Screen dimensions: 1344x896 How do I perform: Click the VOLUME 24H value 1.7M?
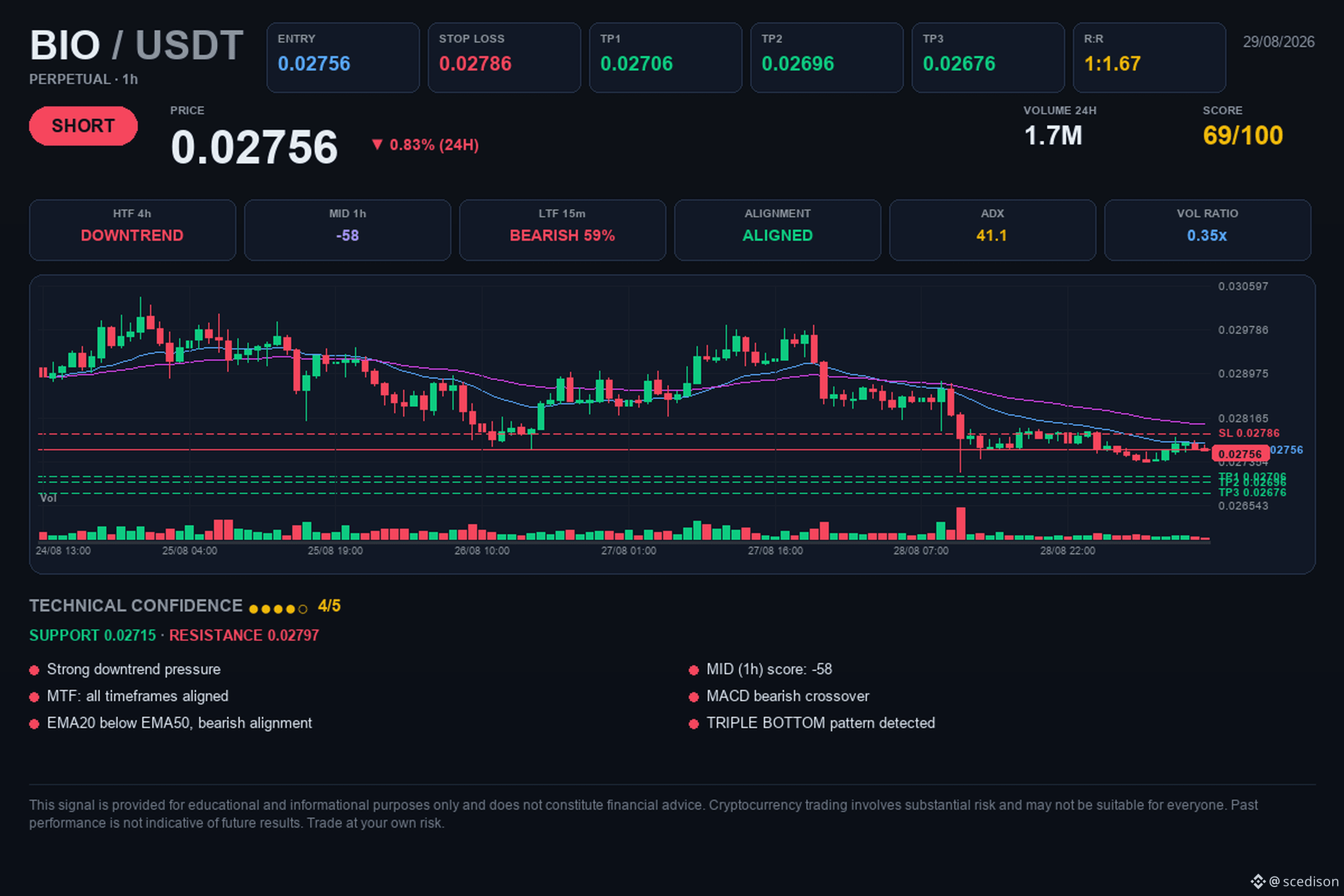[x=1053, y=136]
